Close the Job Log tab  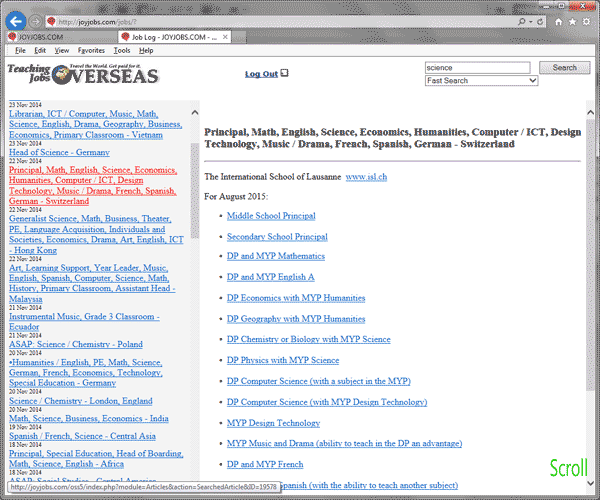point(225,37)
